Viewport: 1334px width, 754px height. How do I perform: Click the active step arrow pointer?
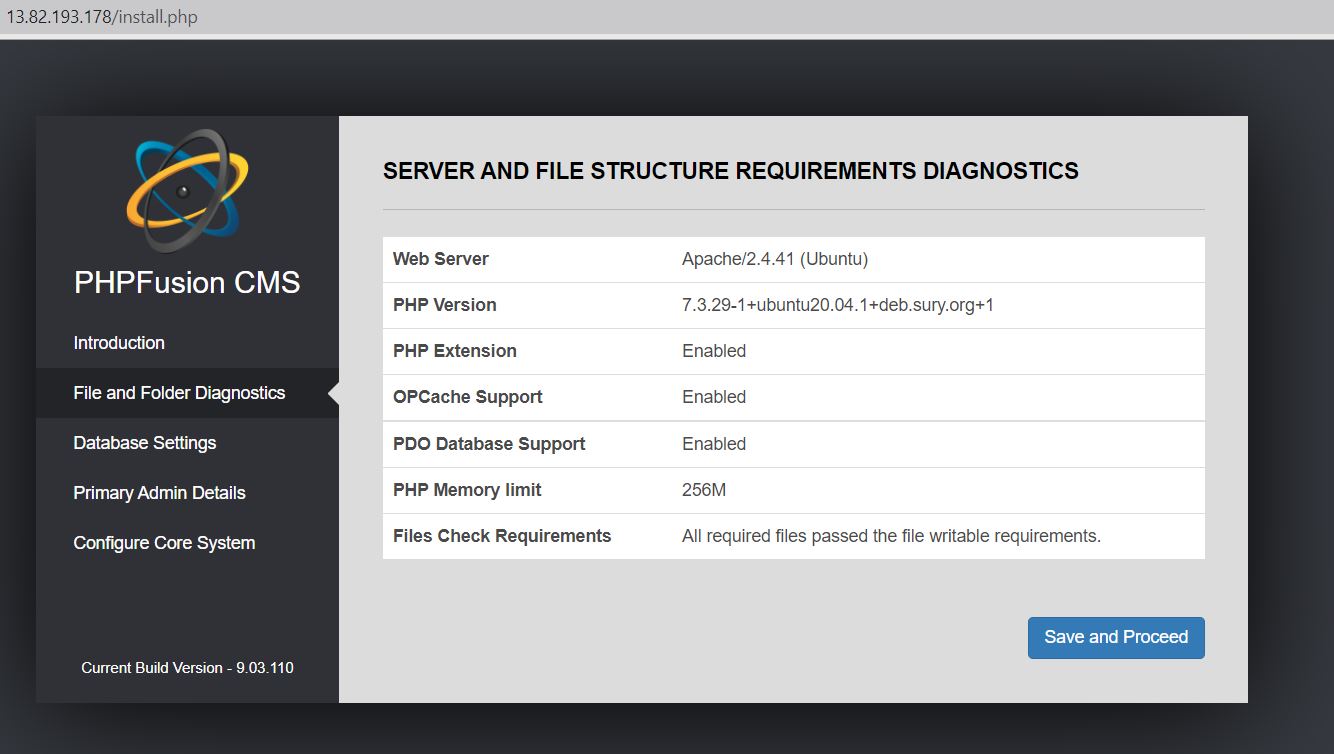coord(334,393)
